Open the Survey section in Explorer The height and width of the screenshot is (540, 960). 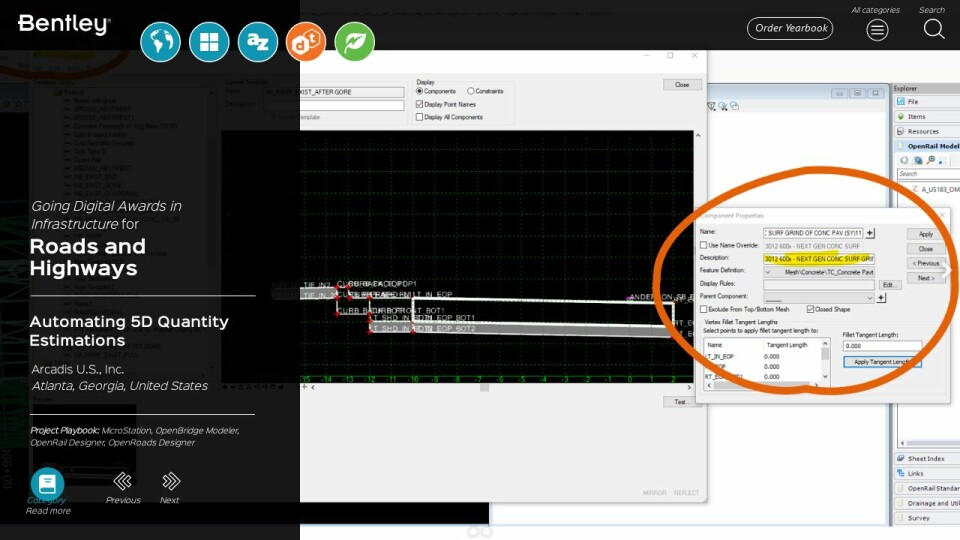(928, 518)
